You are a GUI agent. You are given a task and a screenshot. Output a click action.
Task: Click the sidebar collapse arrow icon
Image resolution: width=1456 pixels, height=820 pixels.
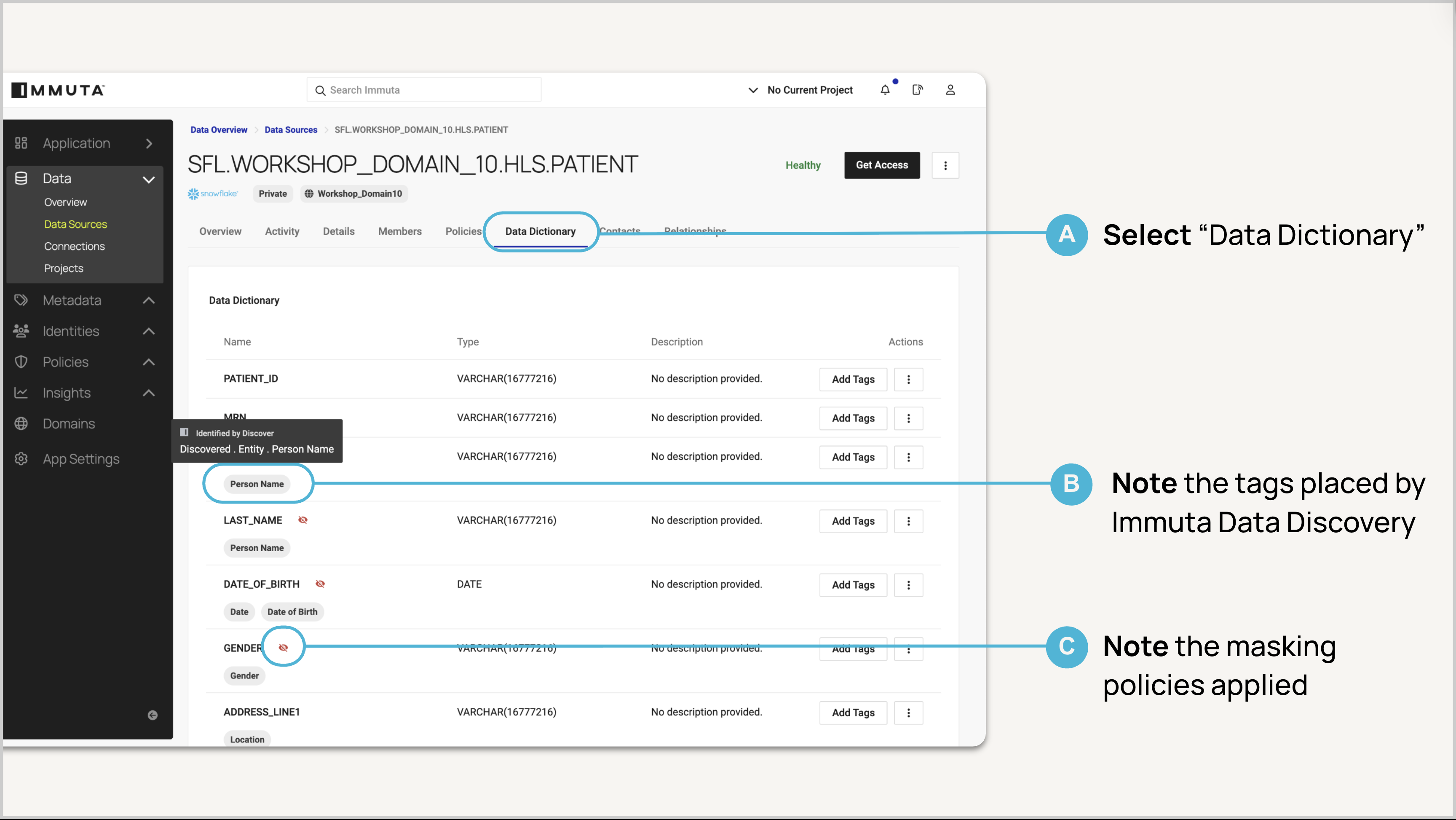click(153, 715)
